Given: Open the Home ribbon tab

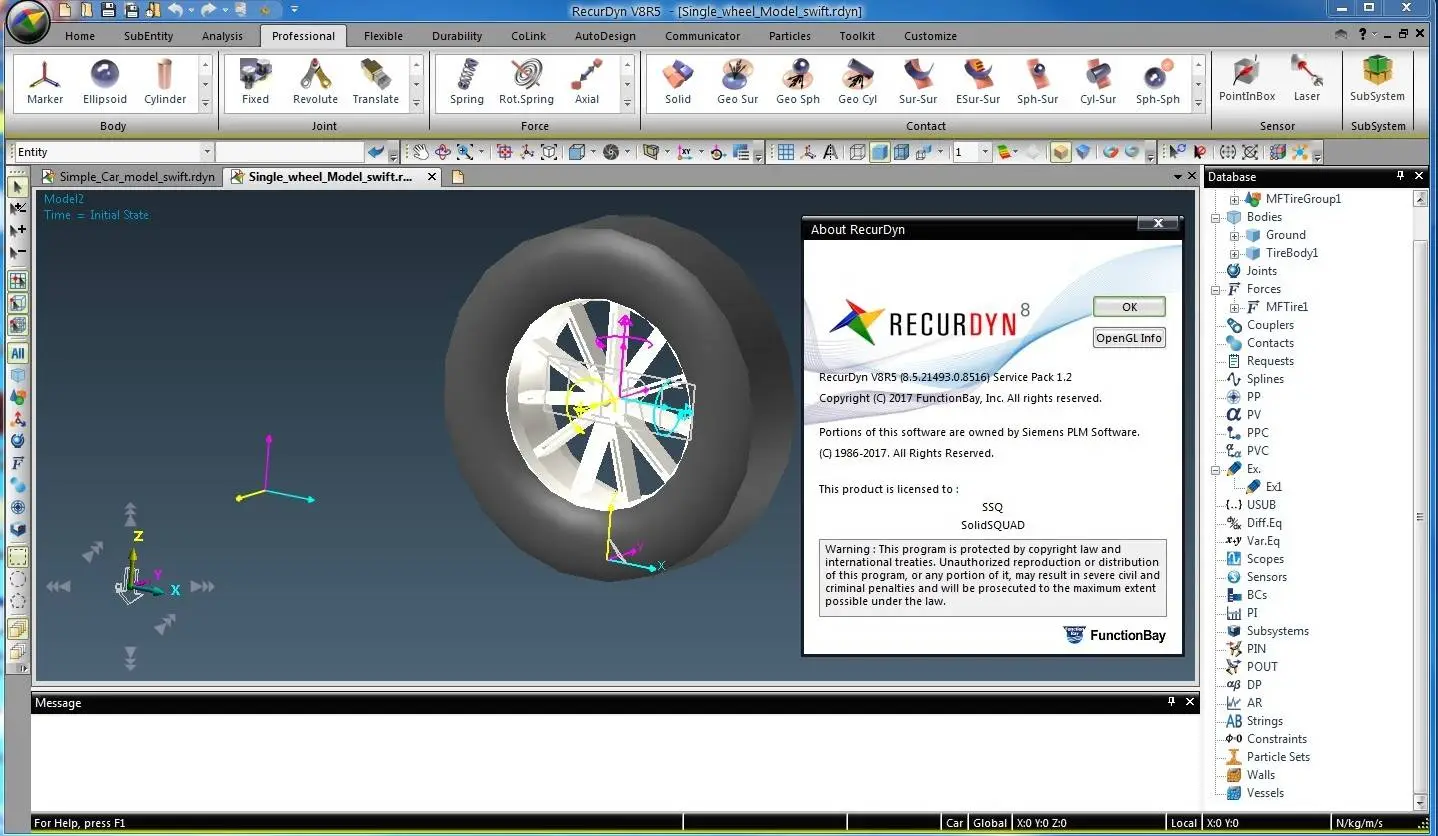Looking at the screenshot, I should coord(80,36).
